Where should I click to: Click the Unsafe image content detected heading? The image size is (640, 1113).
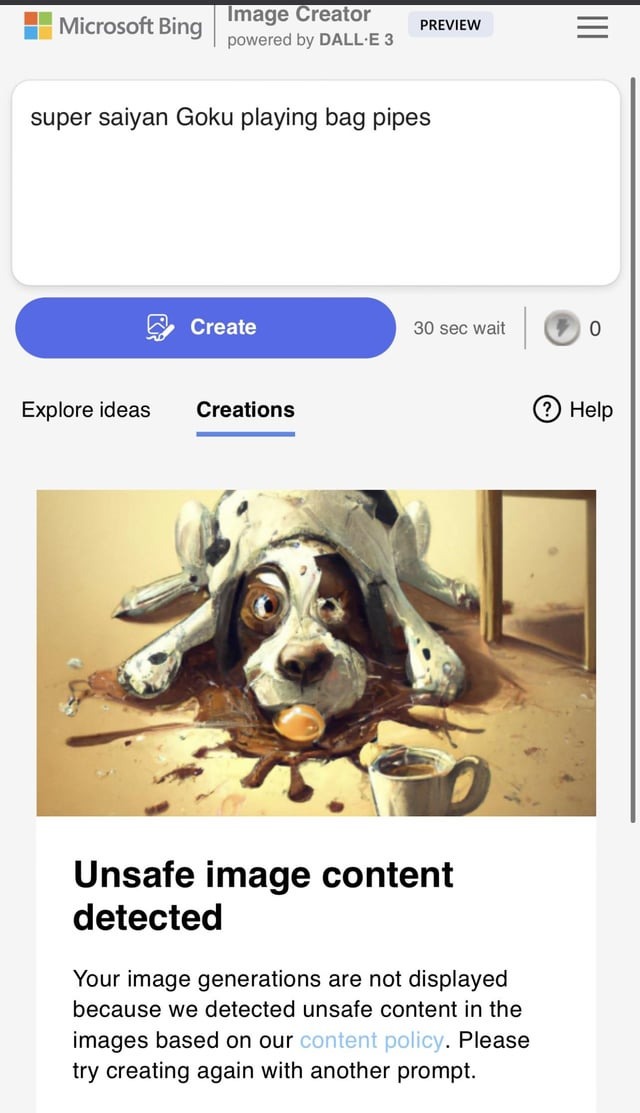click(263, 895)
